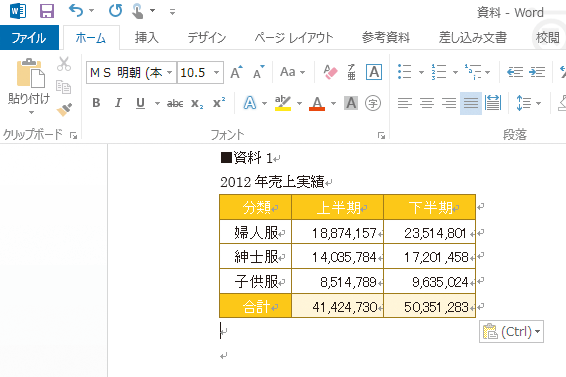Toggle Italic formatting
Image resolution: width=566 pixels, height=377 pixels.
(x=118, y=103)
